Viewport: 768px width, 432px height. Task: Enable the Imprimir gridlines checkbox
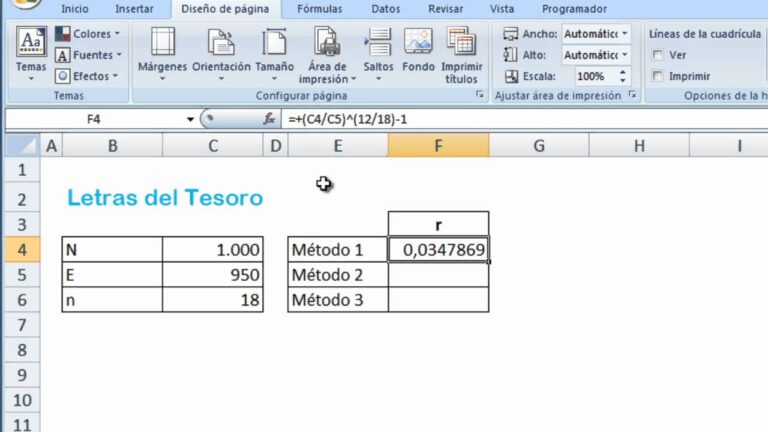pos(657,76)
